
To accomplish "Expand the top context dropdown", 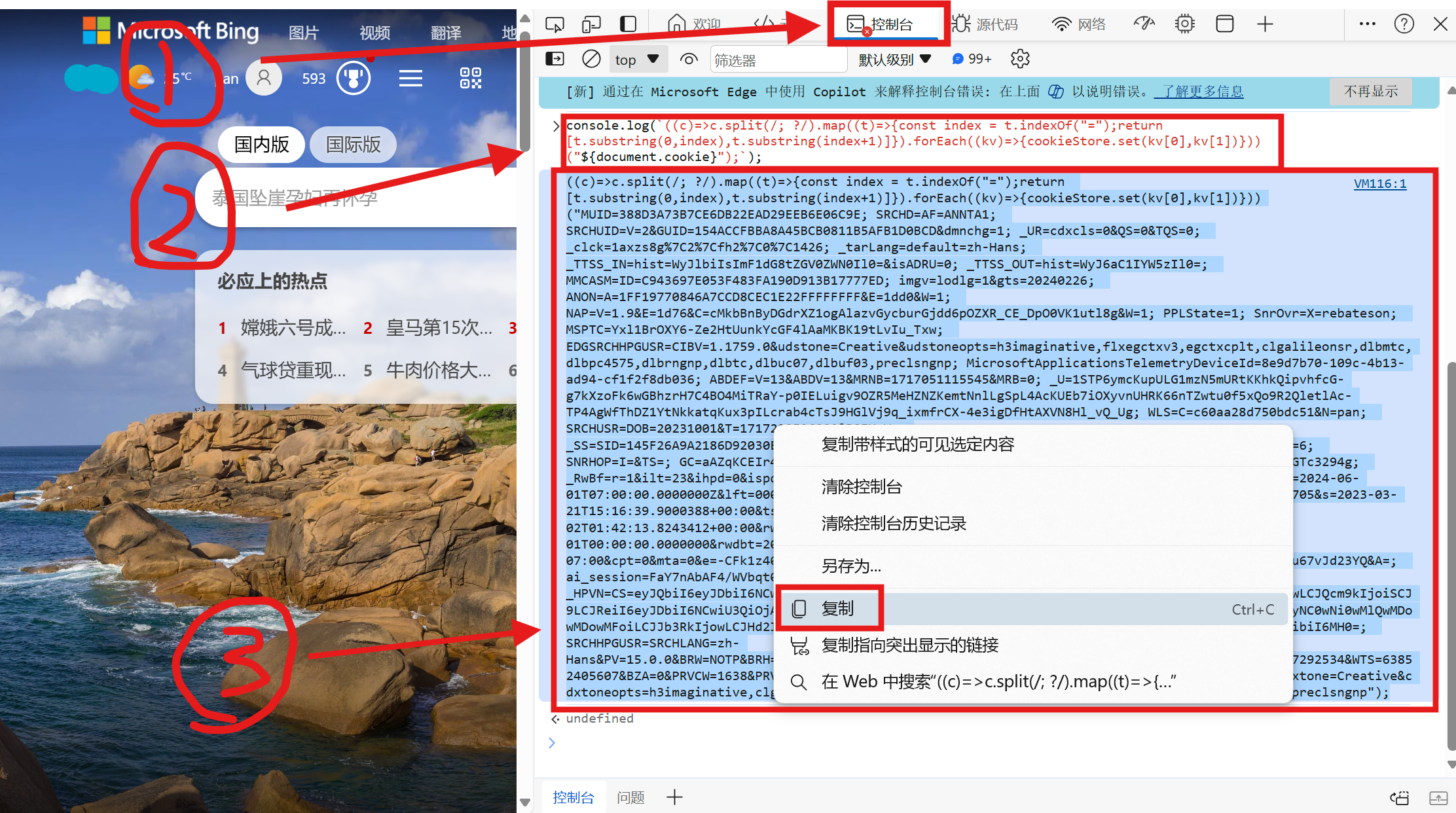I will [637, 60].
